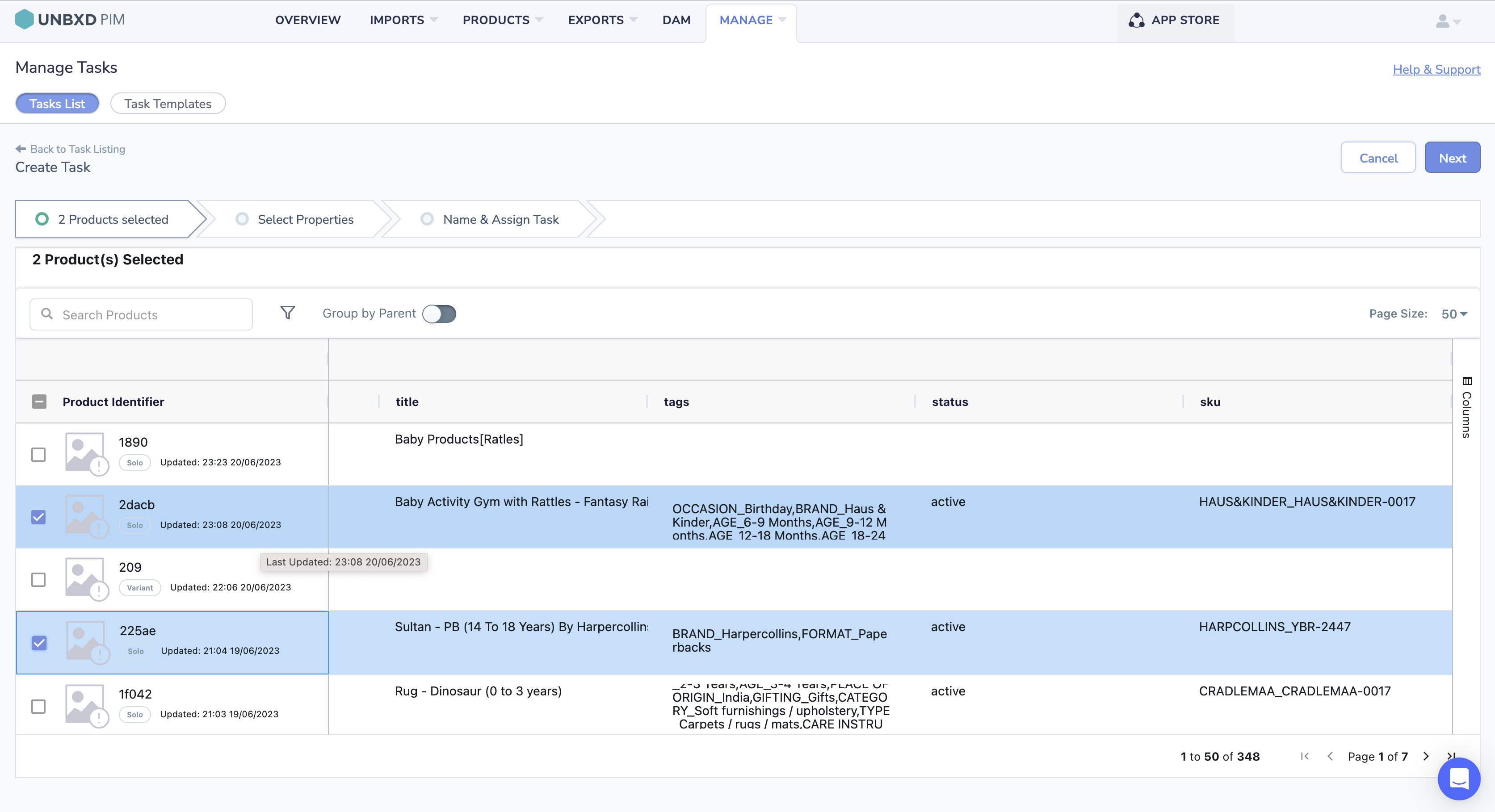Open the chat support bubble icon

[x=1458, y=779]
